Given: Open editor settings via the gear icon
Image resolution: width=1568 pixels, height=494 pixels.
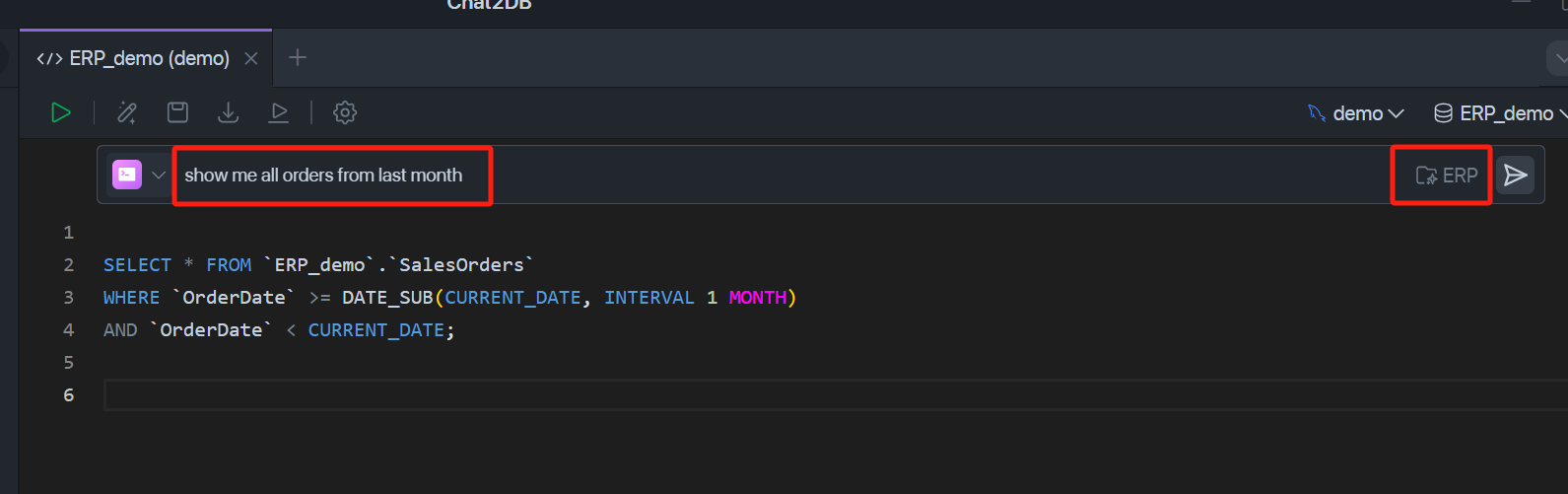Looking at the screenshot, I should point(345,112).
